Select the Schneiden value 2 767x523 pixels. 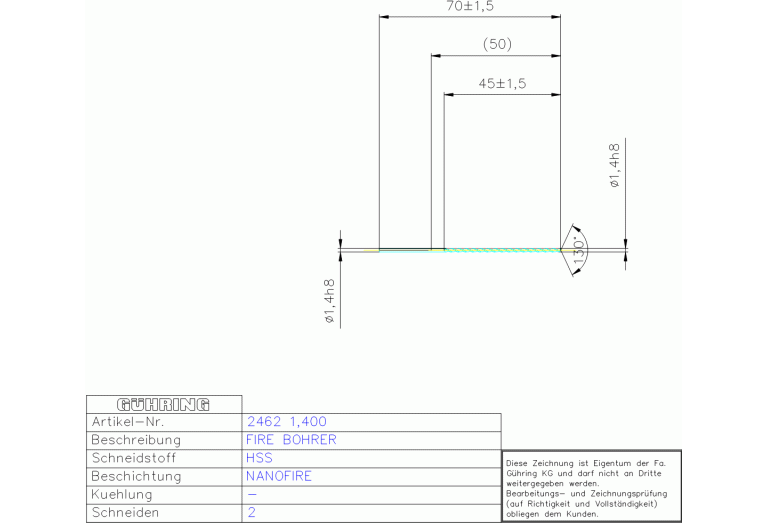pyautogui.click(x=251, y=513)
